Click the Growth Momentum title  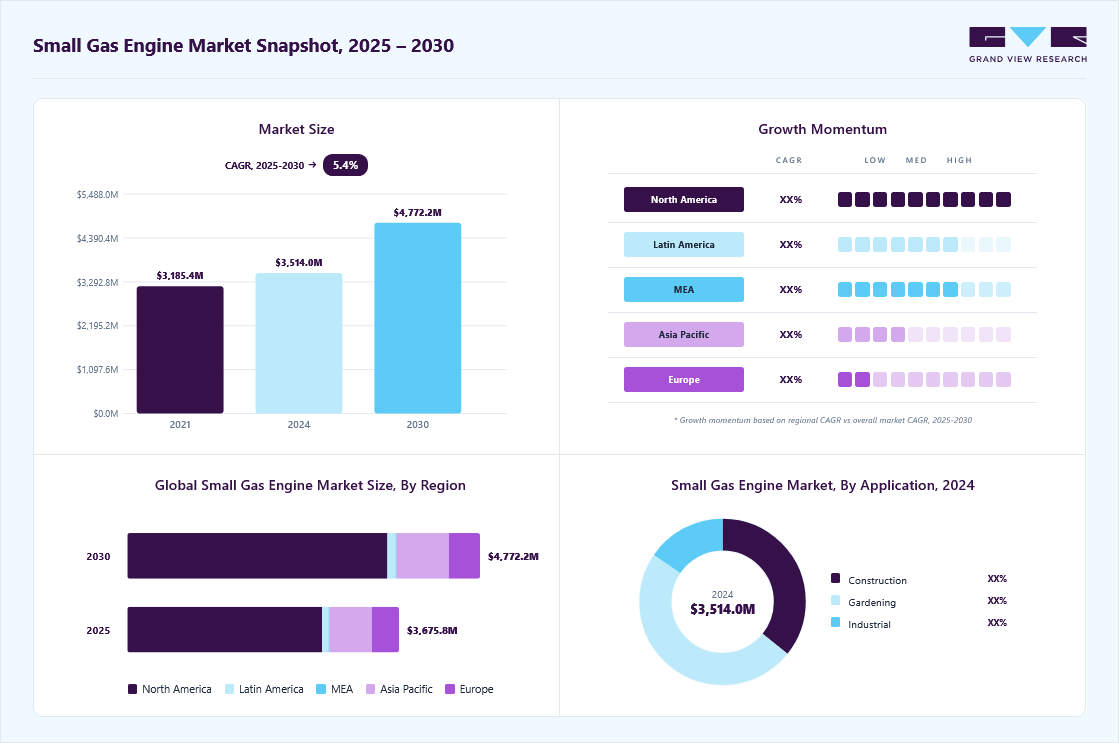pos(822,129)
